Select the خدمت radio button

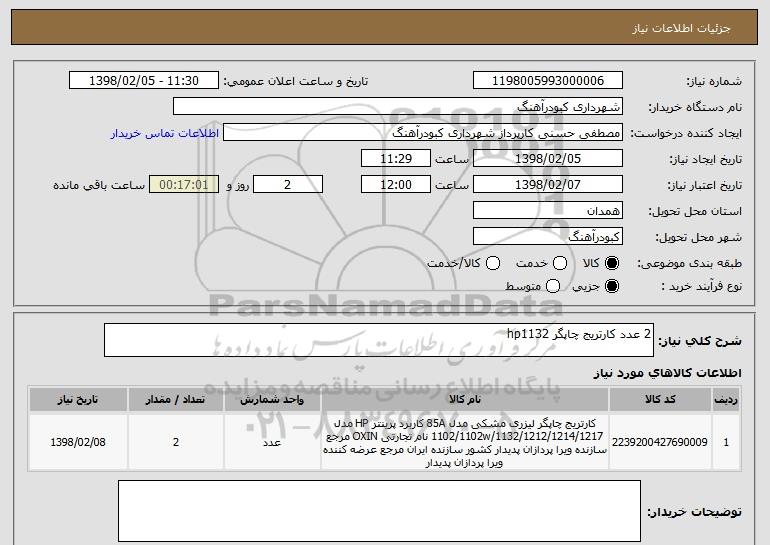560,263
